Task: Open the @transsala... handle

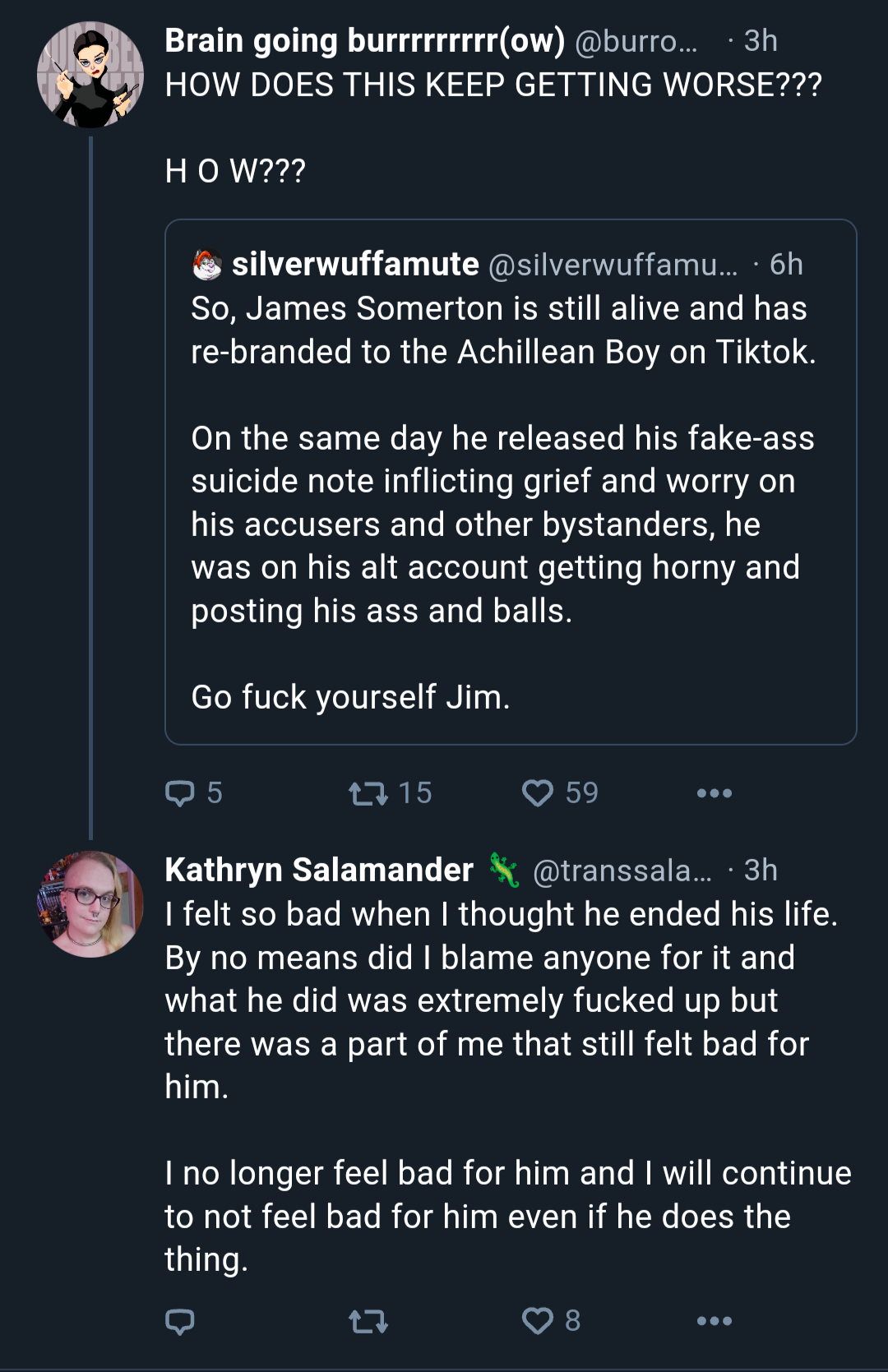Action: point(622,871)
